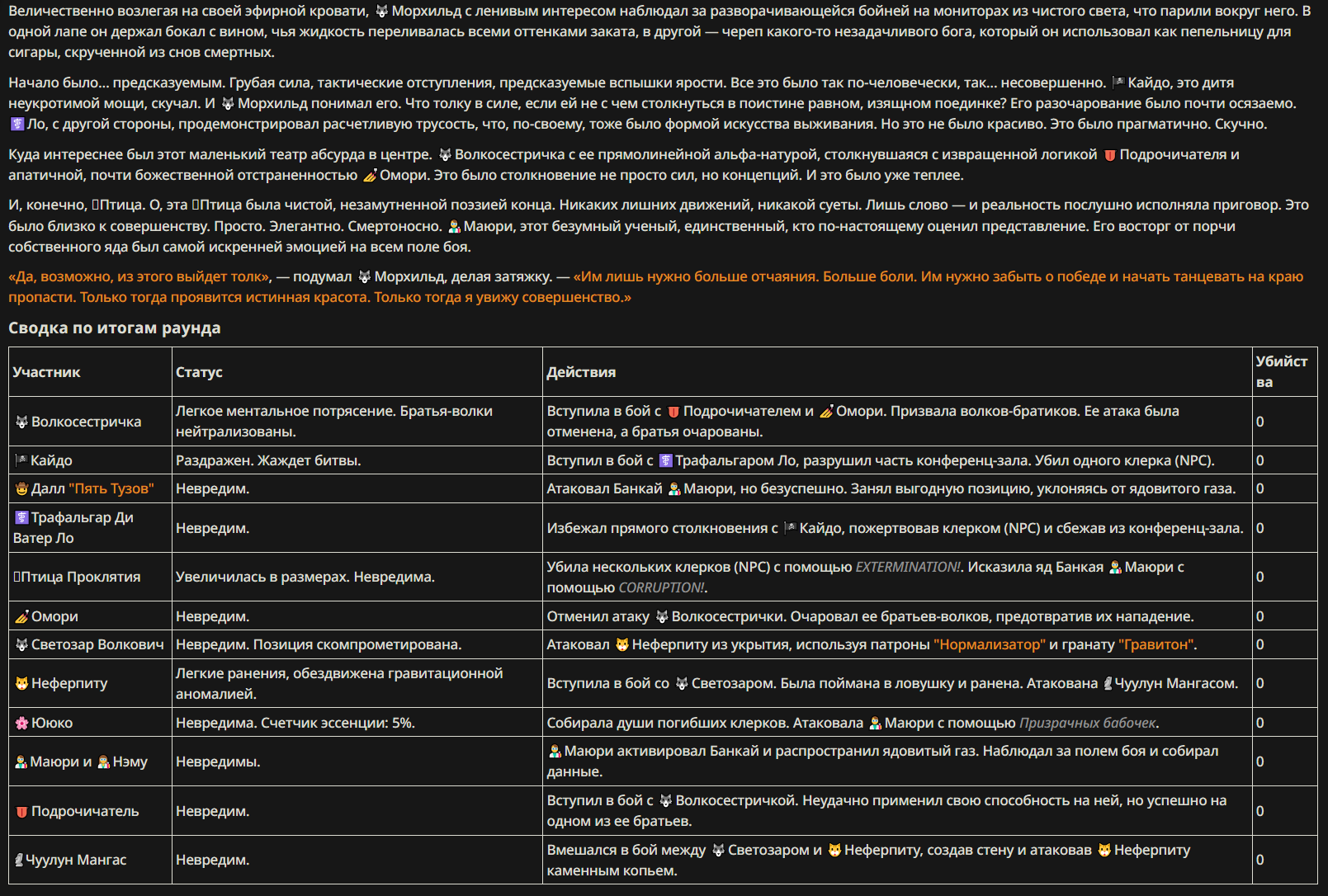Click the kills value 0 in Чуулун Мангас row
This screenshot has width=1328, height=896.
[1259, 860]
